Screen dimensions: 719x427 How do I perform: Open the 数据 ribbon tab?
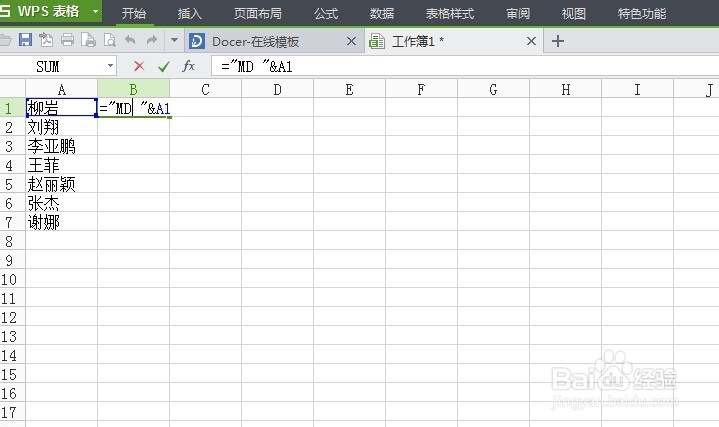[382, 14]
